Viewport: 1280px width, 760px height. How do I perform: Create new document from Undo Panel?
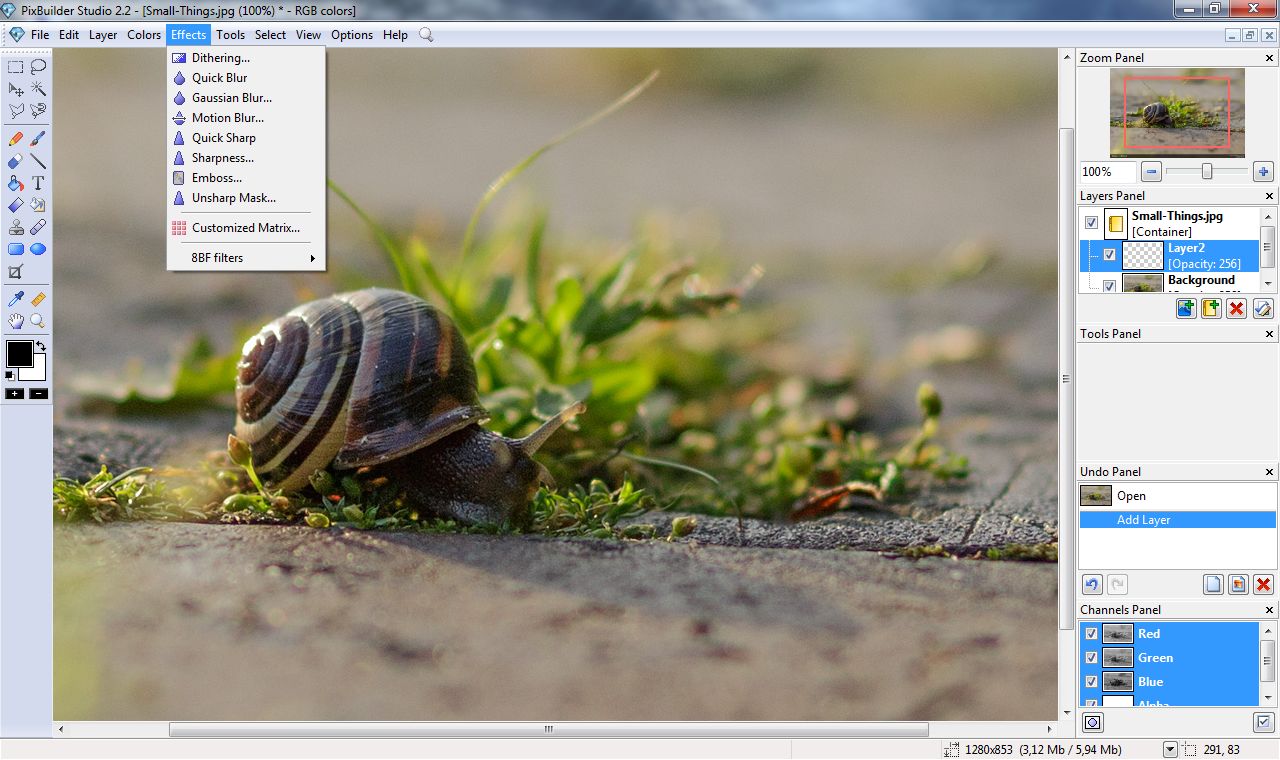1213,585
